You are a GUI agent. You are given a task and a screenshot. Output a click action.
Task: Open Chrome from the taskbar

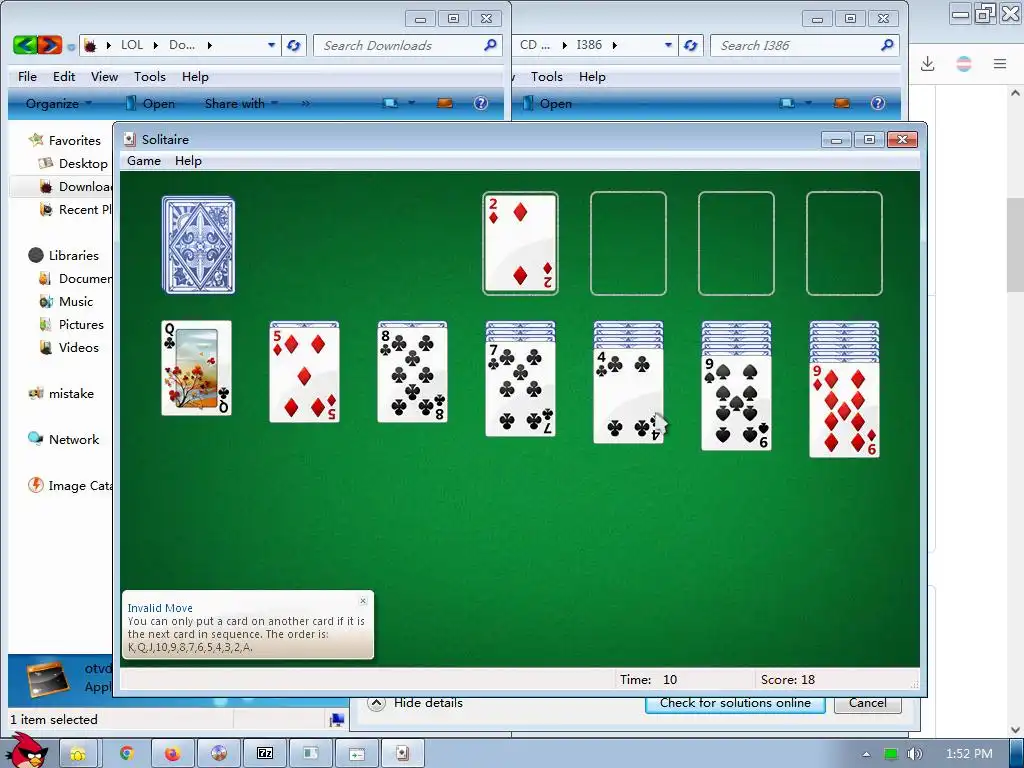tap(127, 754)
